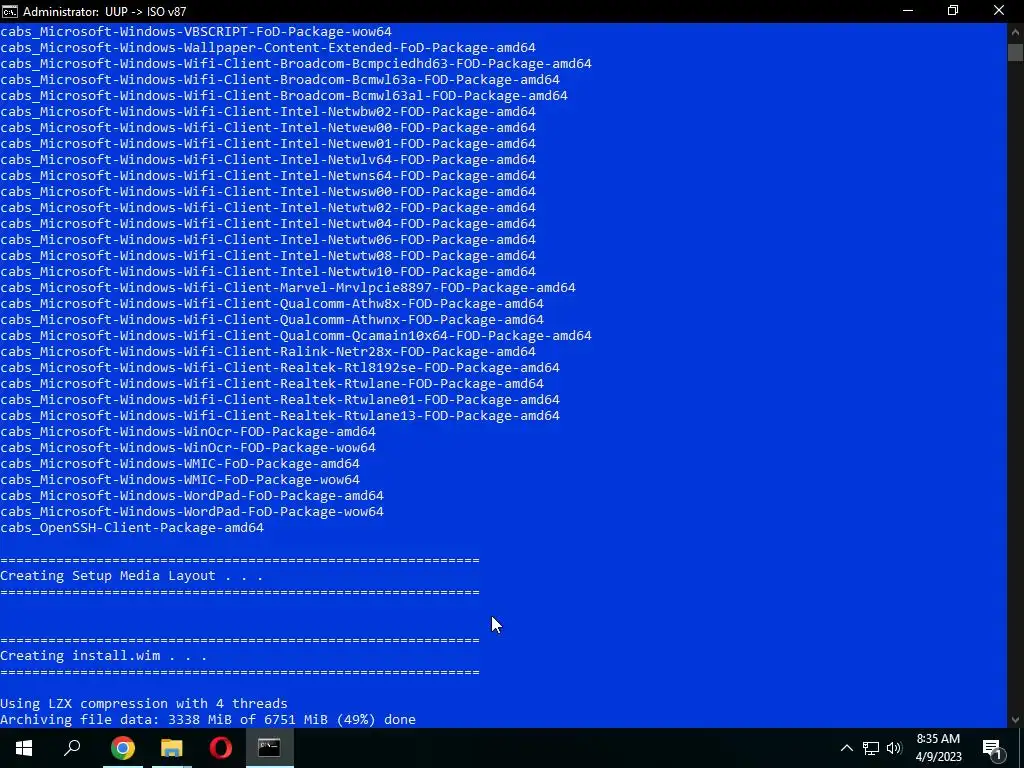The width and height of the screenshot is (1024, 768).
Task: Click the WordPad-FoD-Package-wow64 line
Action: pos(192,512)
